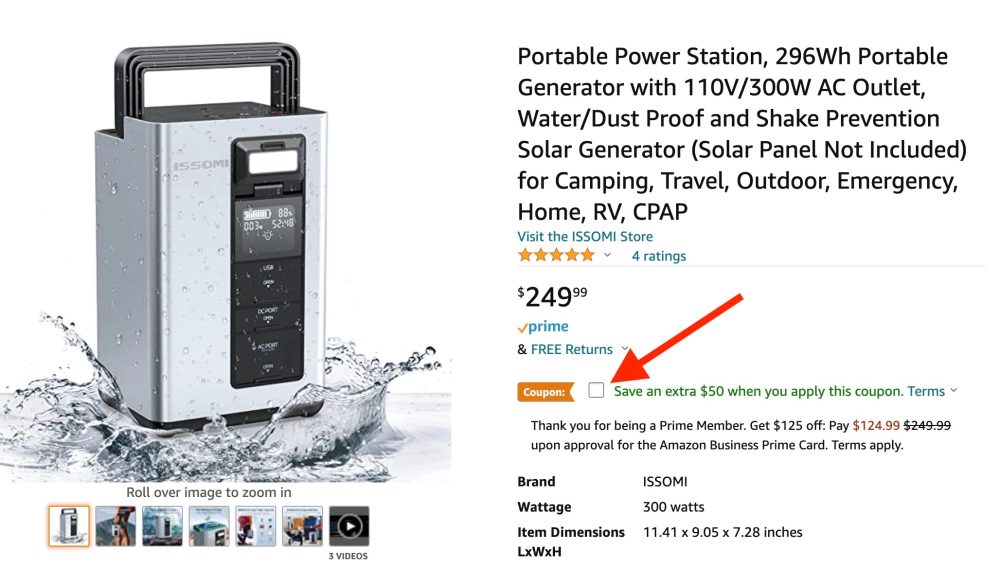Image resolution: width=1000 pixels, height=568 pixels.
Task: Open the coupon Terms link
Action: pos(926,391)
